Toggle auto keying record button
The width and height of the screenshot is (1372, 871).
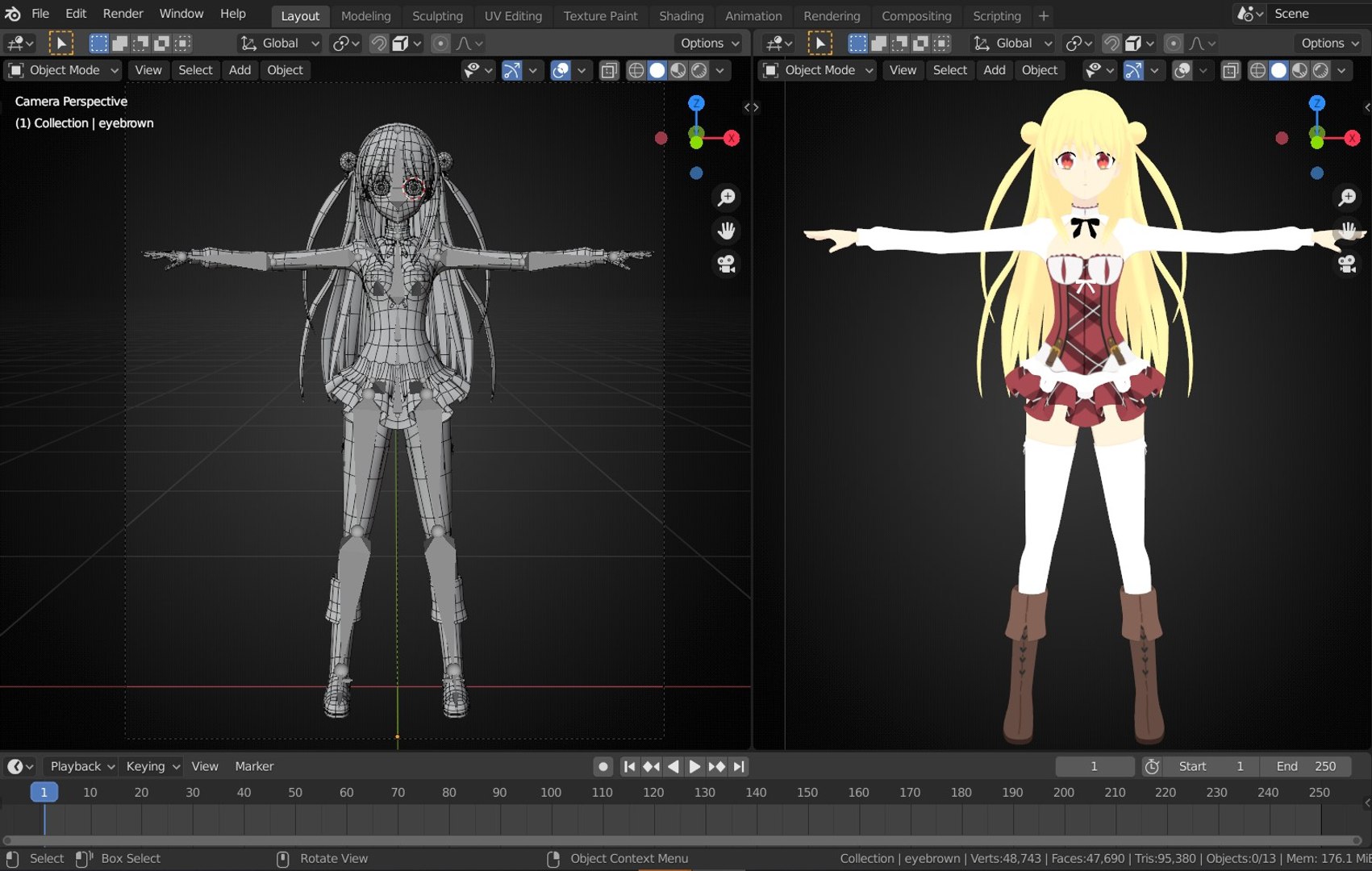point(603,766)
